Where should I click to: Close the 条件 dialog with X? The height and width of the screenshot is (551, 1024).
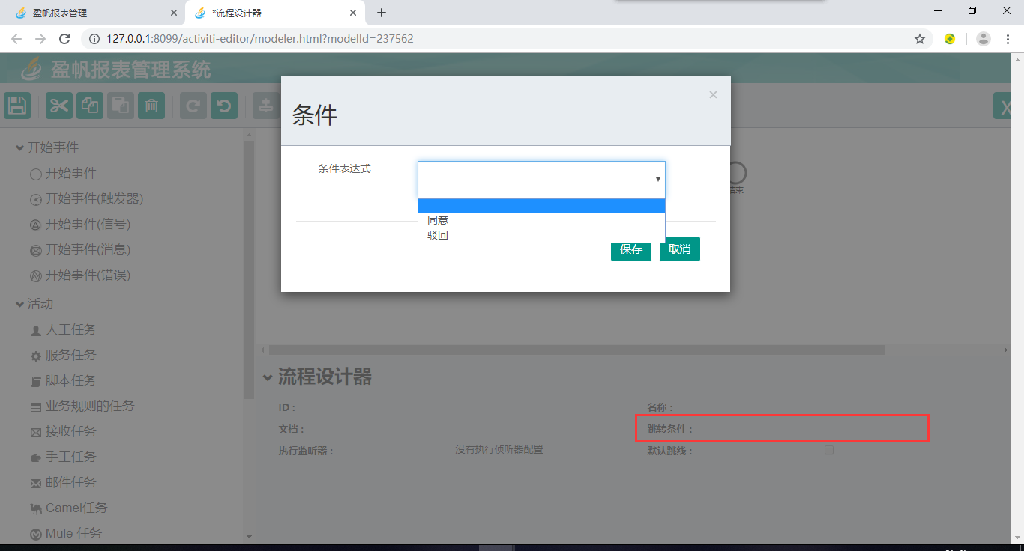click(713, 95)
